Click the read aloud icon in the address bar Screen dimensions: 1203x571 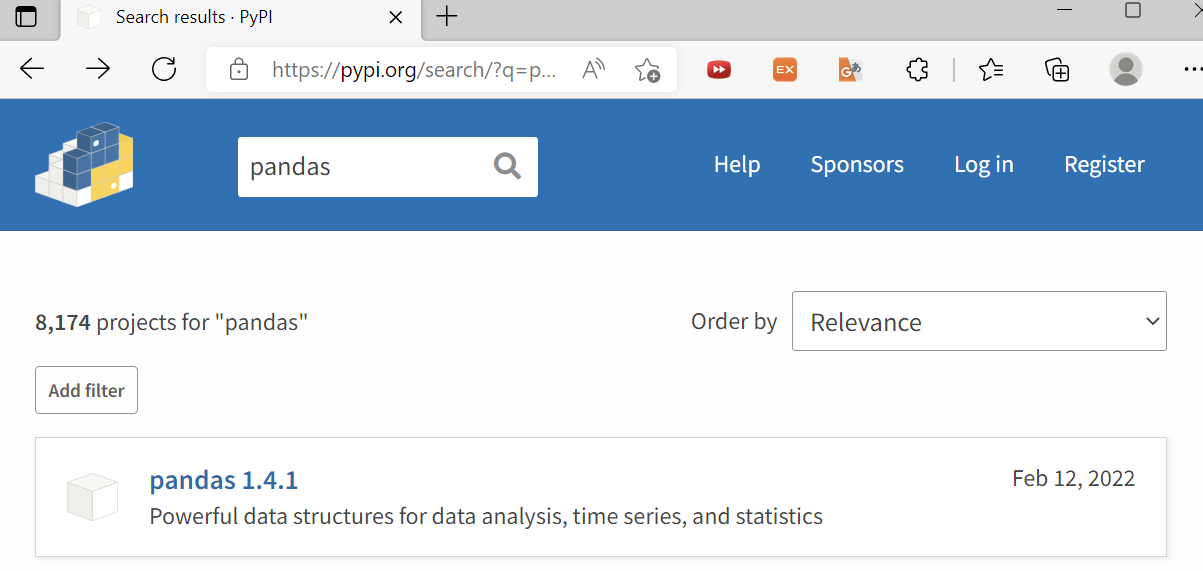[x=594, y=70]
